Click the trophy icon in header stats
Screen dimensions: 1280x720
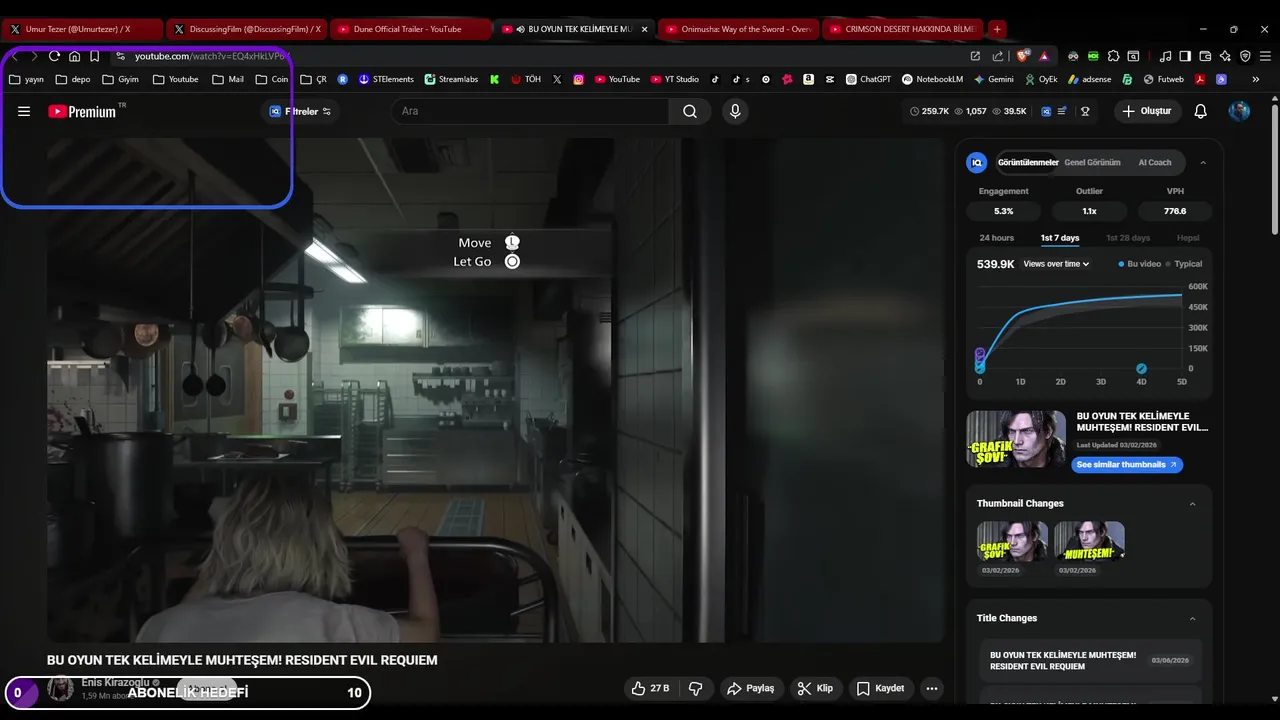point(1085,111)
